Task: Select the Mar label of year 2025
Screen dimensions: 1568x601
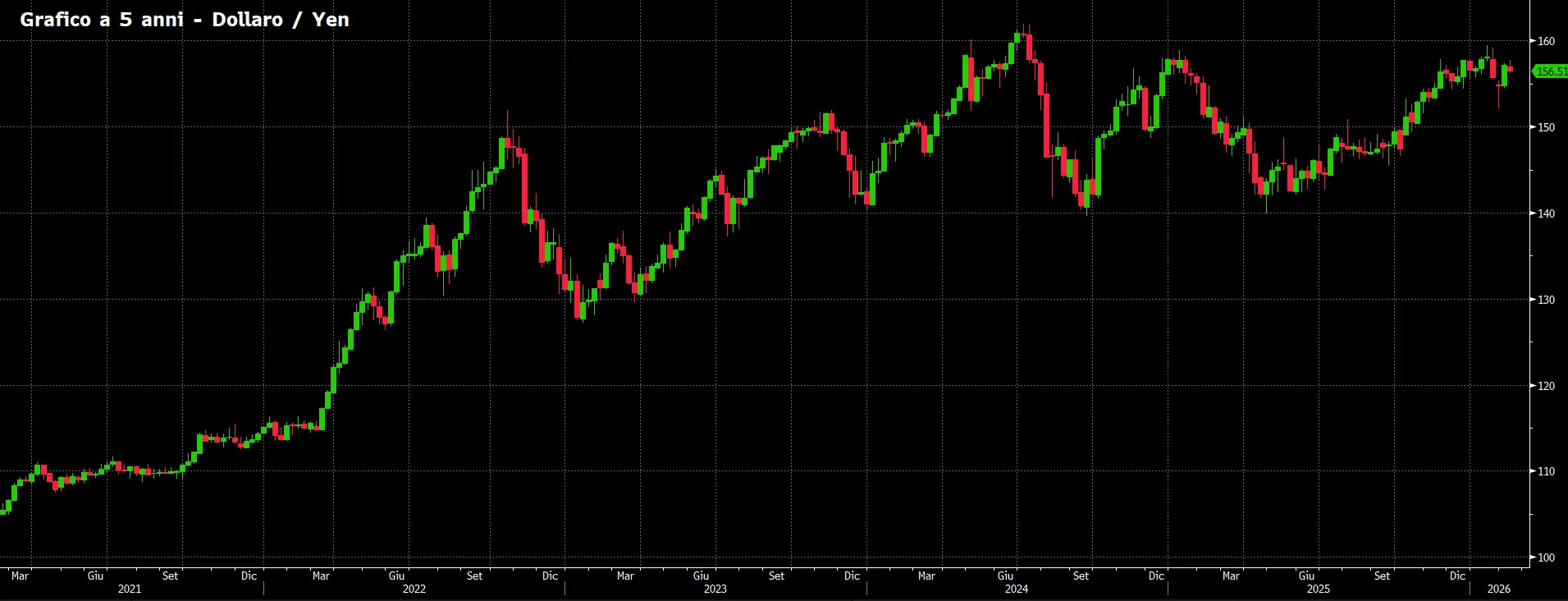Action: coord(1231,576)
